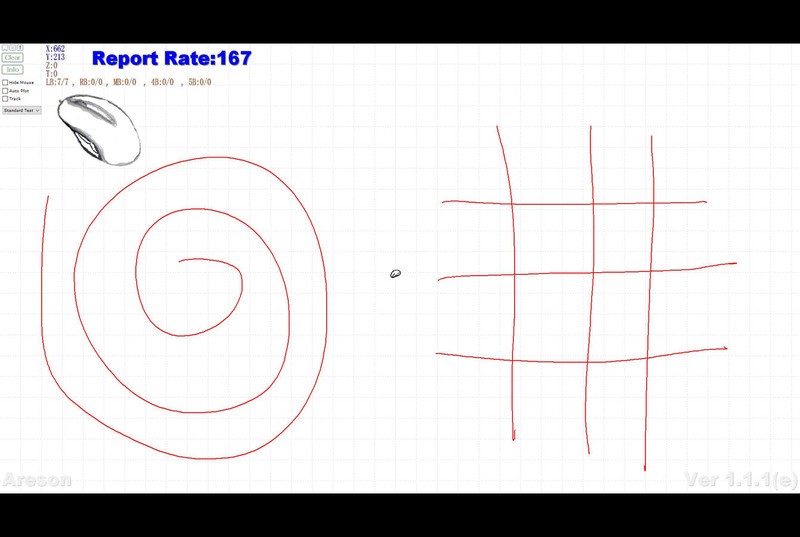Expand the Standard Test dropdown
This screenshot has width=800, height=537.
(21, 110)
